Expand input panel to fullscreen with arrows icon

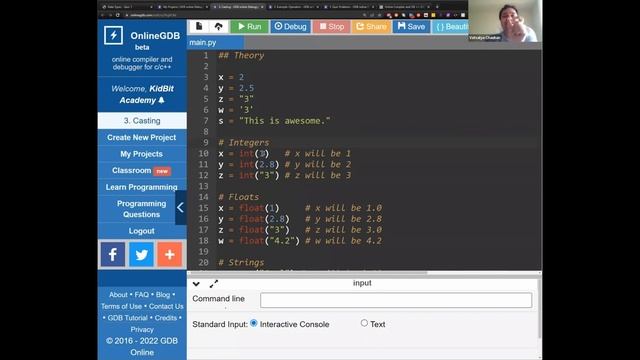click(214, 284)
